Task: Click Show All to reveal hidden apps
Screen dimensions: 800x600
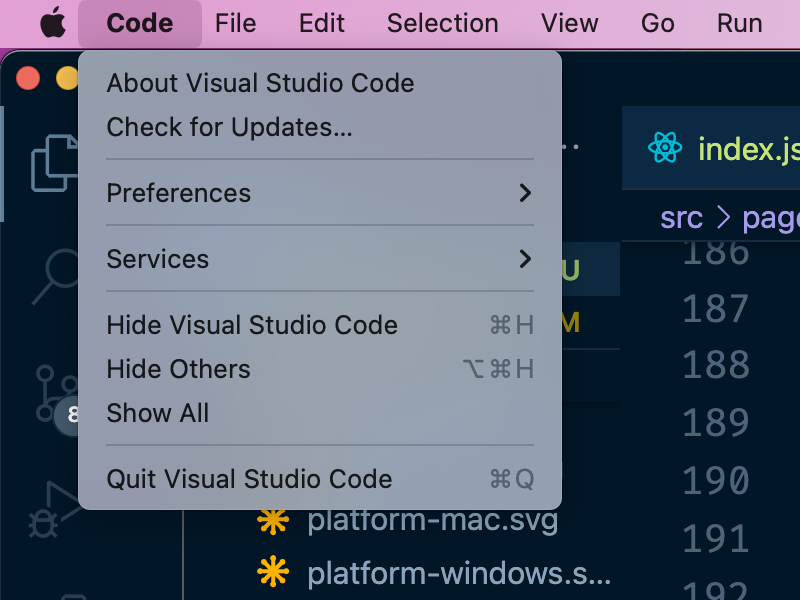Action: (x=157, y=413)
